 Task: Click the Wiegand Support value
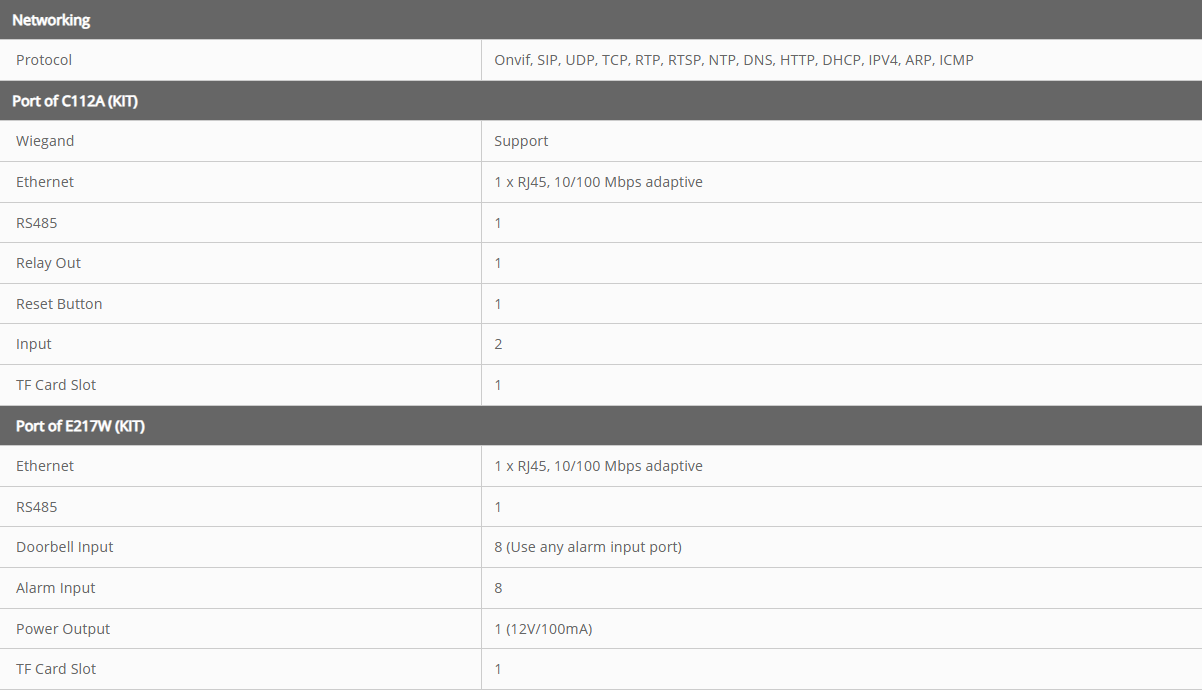click(x=521, y=141)
